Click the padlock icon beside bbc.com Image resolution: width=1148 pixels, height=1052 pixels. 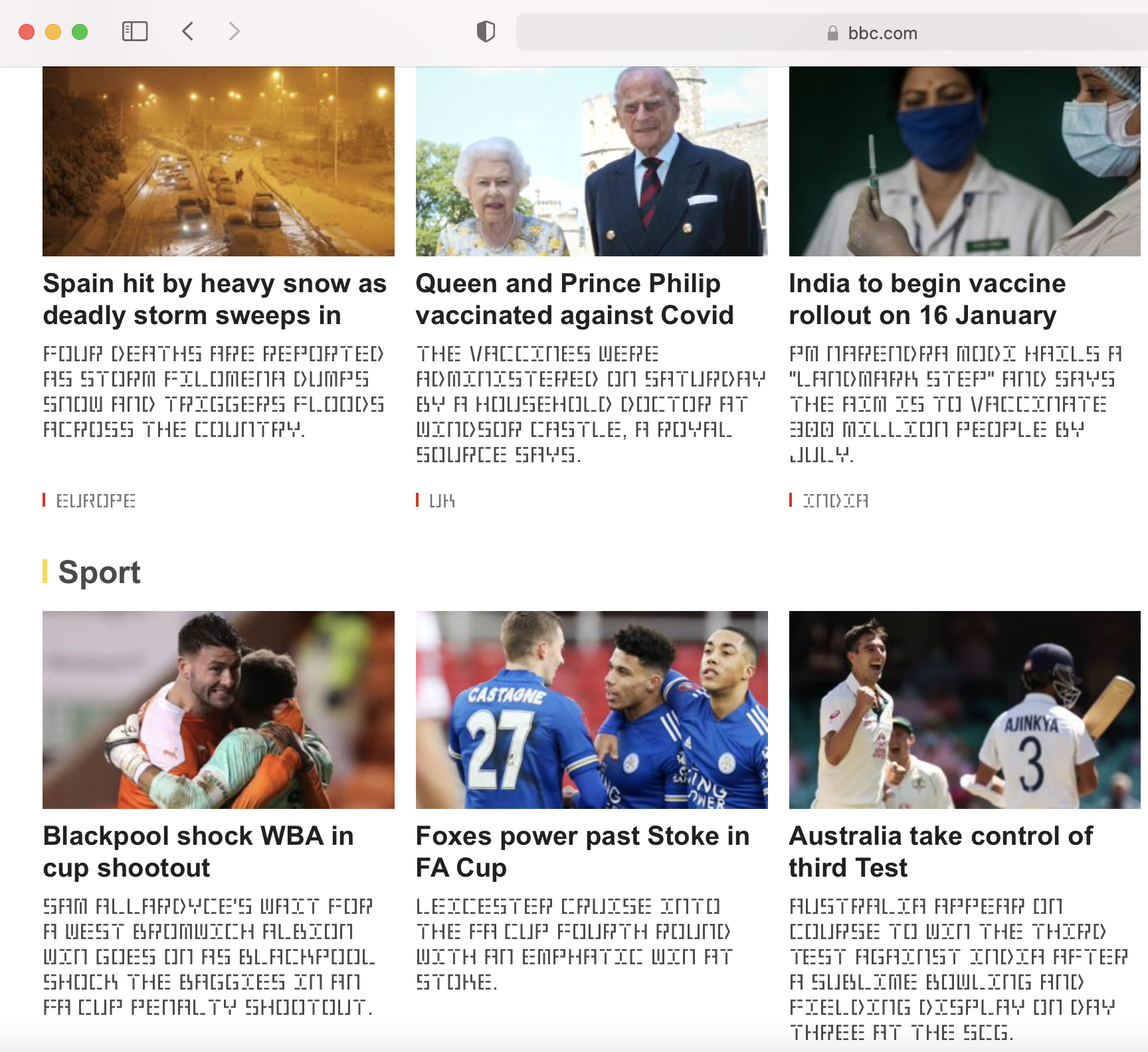coord(832,33)
